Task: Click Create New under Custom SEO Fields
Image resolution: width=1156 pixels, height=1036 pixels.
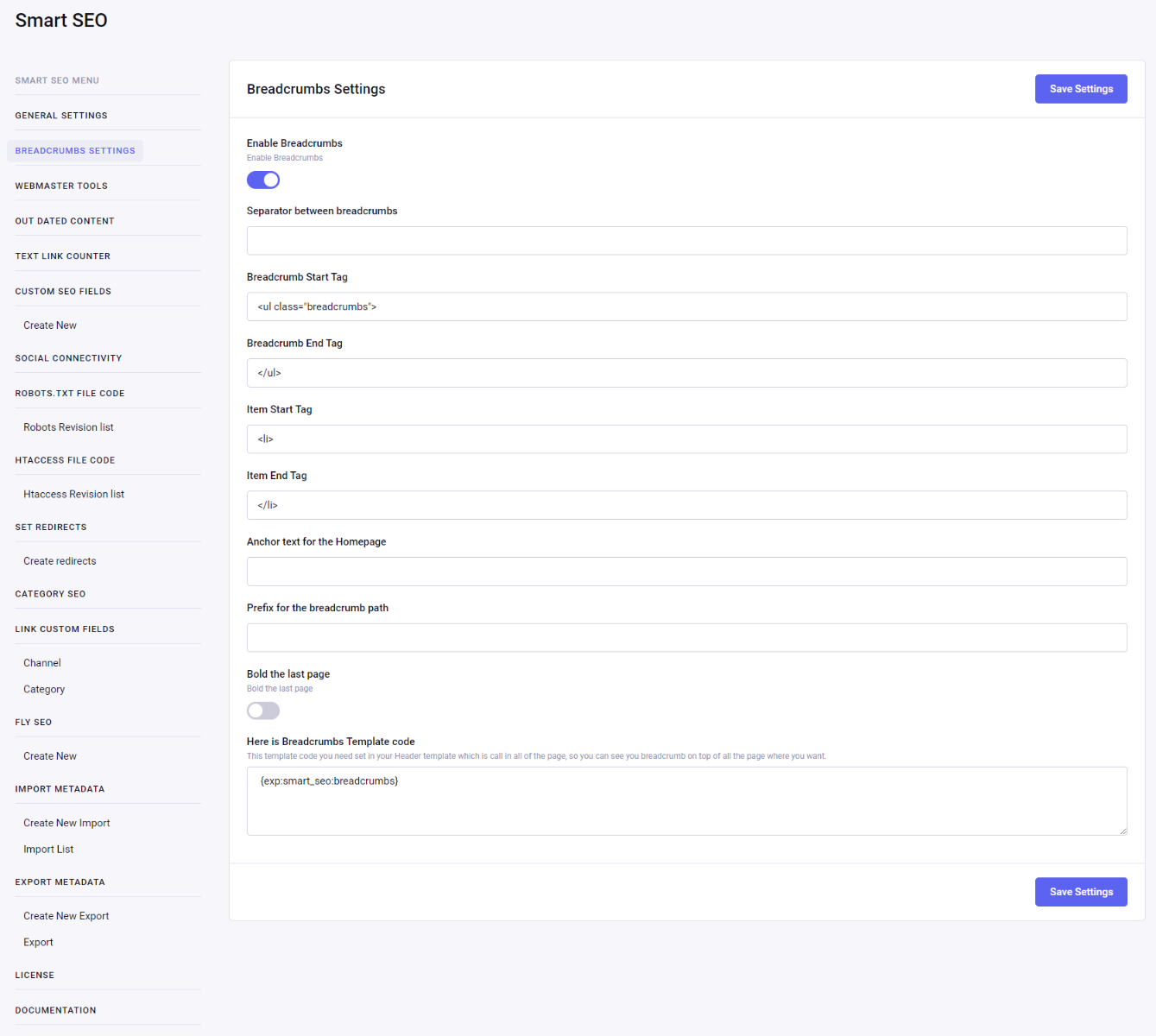Action: tap(50, 325)
